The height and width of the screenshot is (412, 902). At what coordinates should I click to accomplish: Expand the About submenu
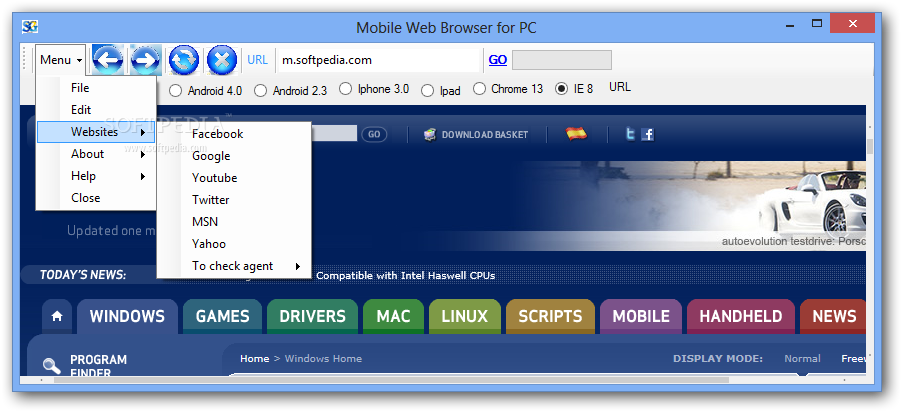tap(96, 154)
